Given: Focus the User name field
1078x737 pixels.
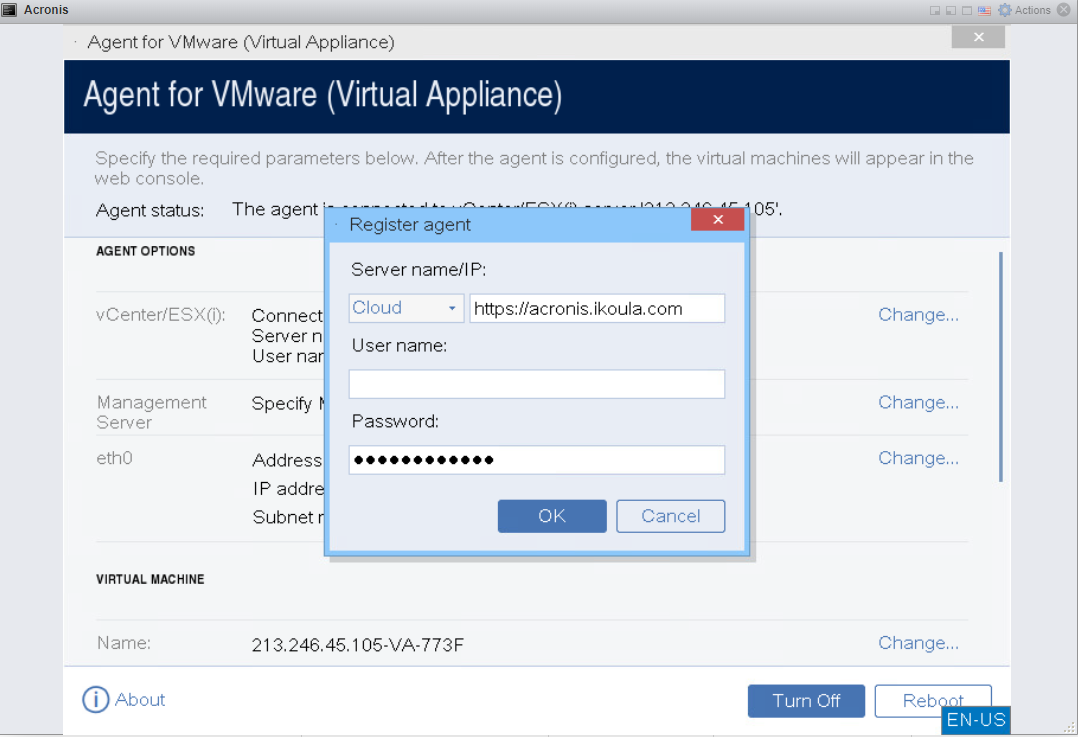Looking at the screenshot, I should pos(536,384).
